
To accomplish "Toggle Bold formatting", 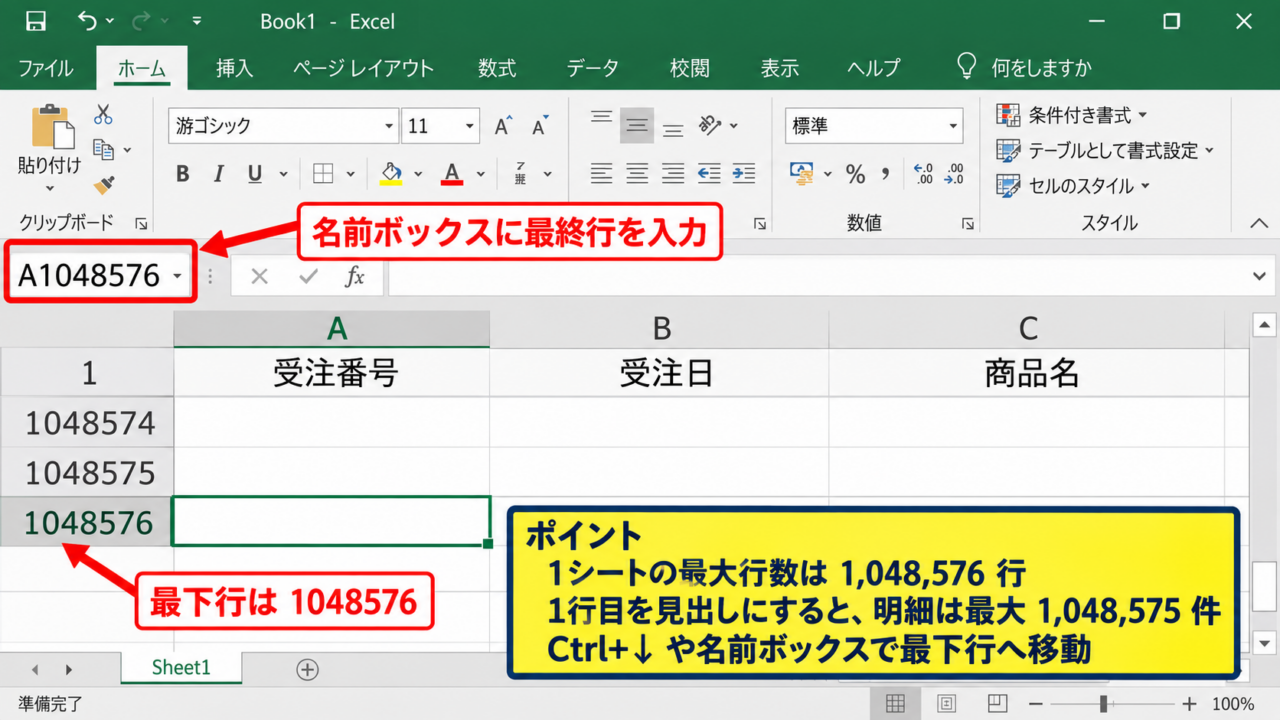I will (x=182, y=174).
